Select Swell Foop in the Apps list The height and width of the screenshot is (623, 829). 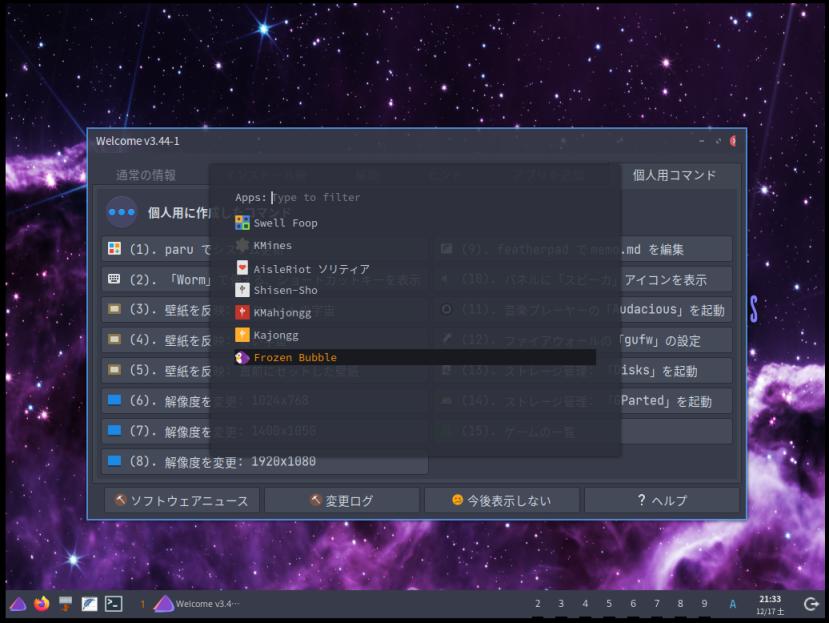click(x=415, y=223)
